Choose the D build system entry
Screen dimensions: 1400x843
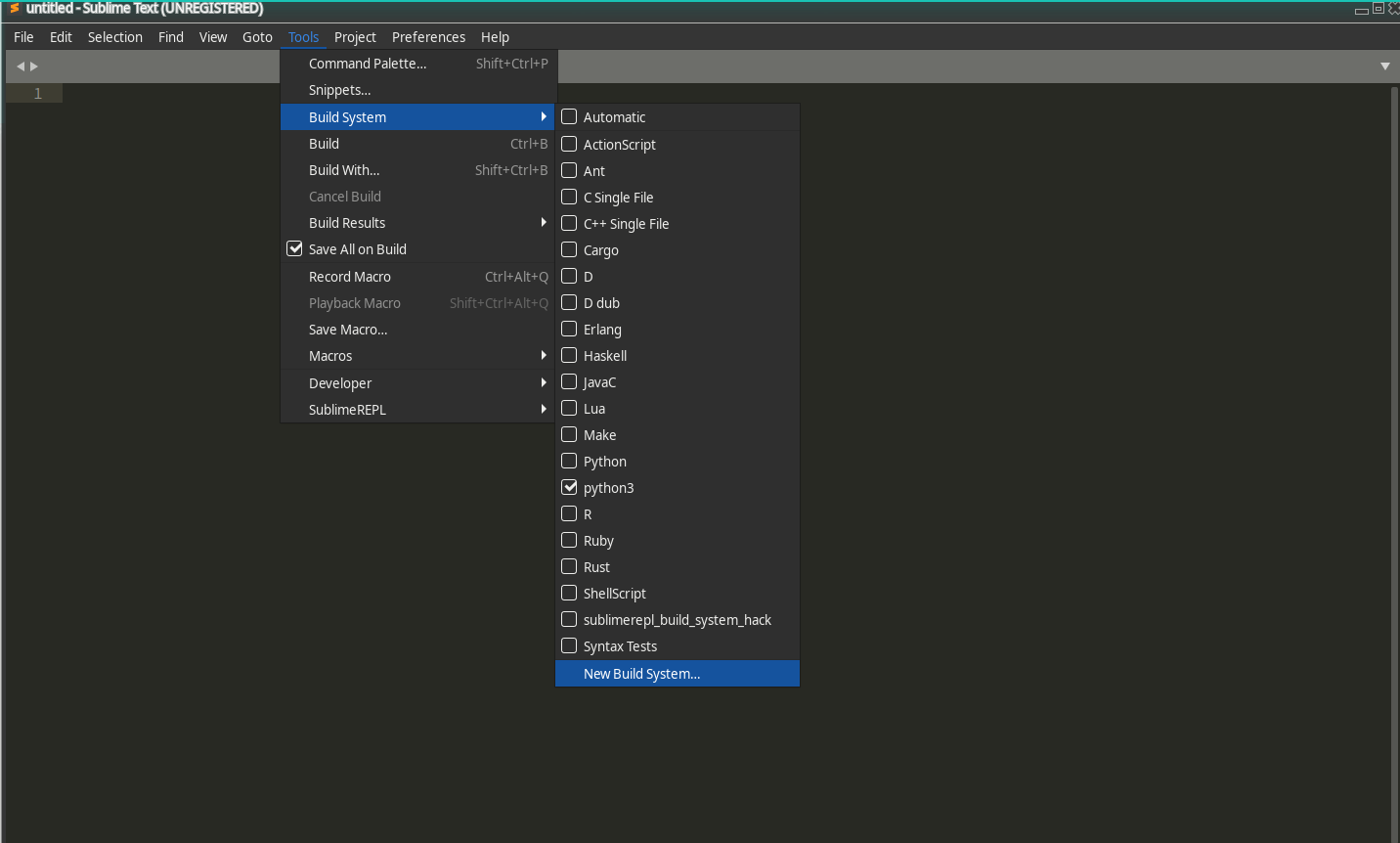click(678, 276)
